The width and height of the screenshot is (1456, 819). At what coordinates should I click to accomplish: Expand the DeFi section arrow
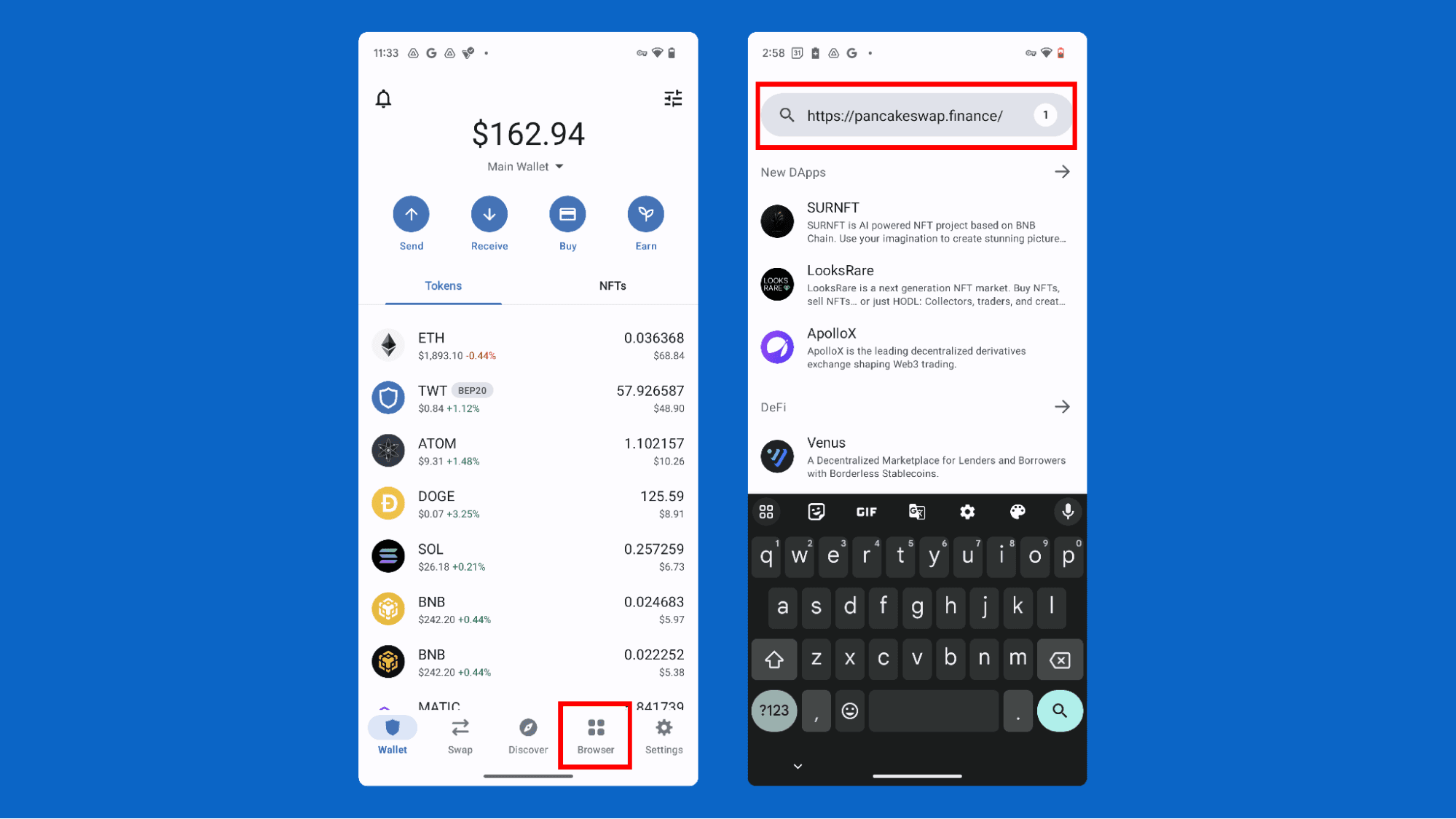[x=1062, y=407]
